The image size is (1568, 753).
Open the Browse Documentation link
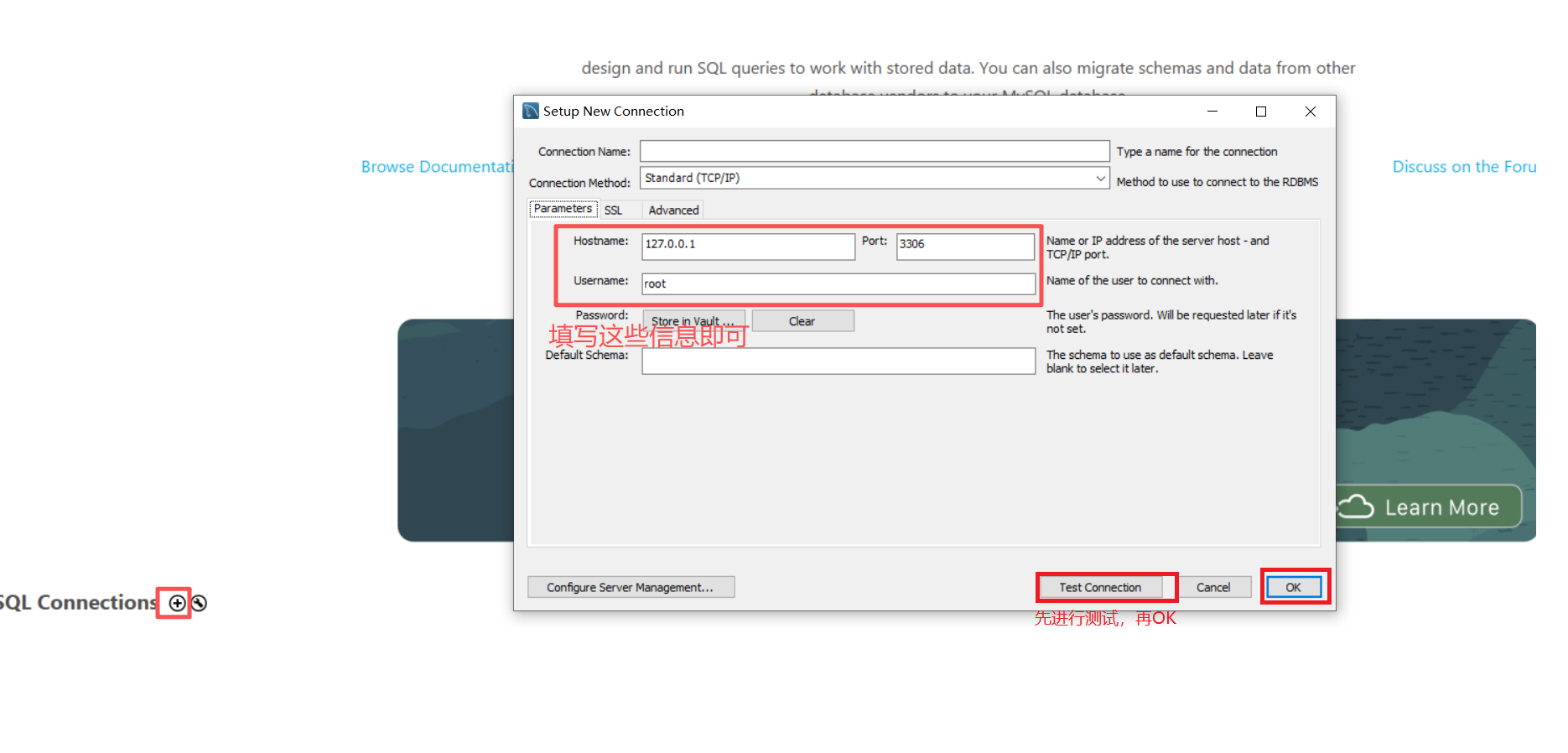click(437, 167)
